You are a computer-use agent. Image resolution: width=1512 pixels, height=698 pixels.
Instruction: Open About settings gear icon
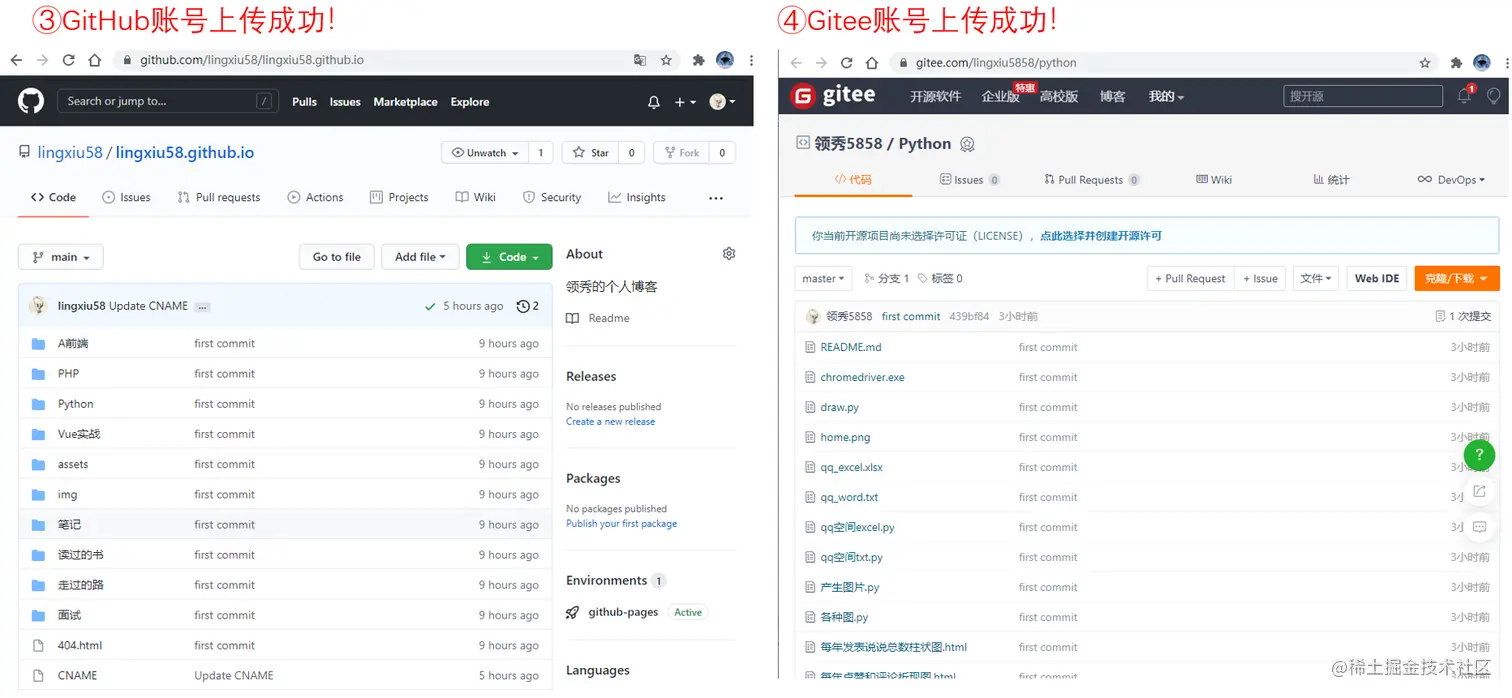[729, 254]
